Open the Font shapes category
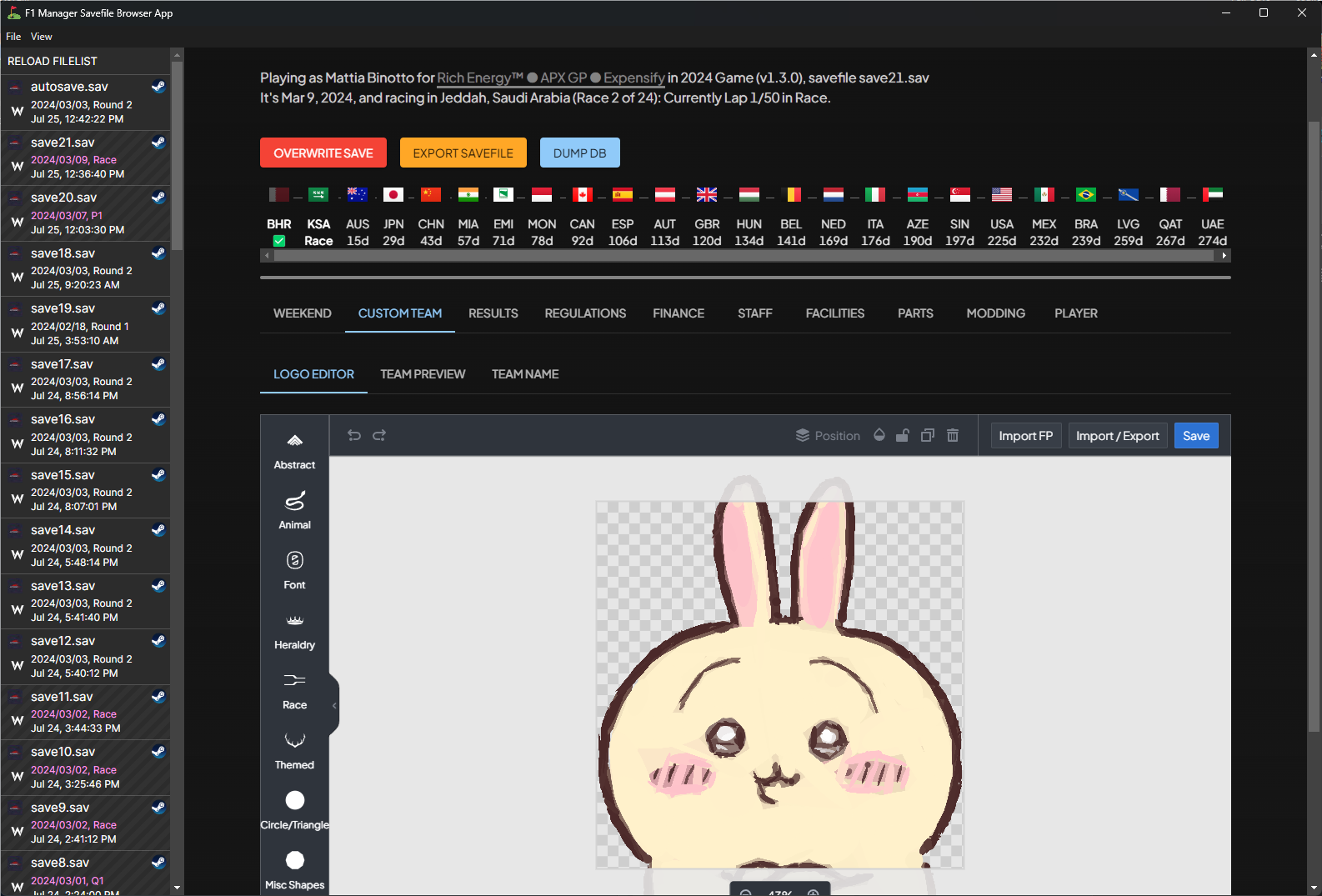The height and width of the screenshot is (896, 1322). [294, 571]
